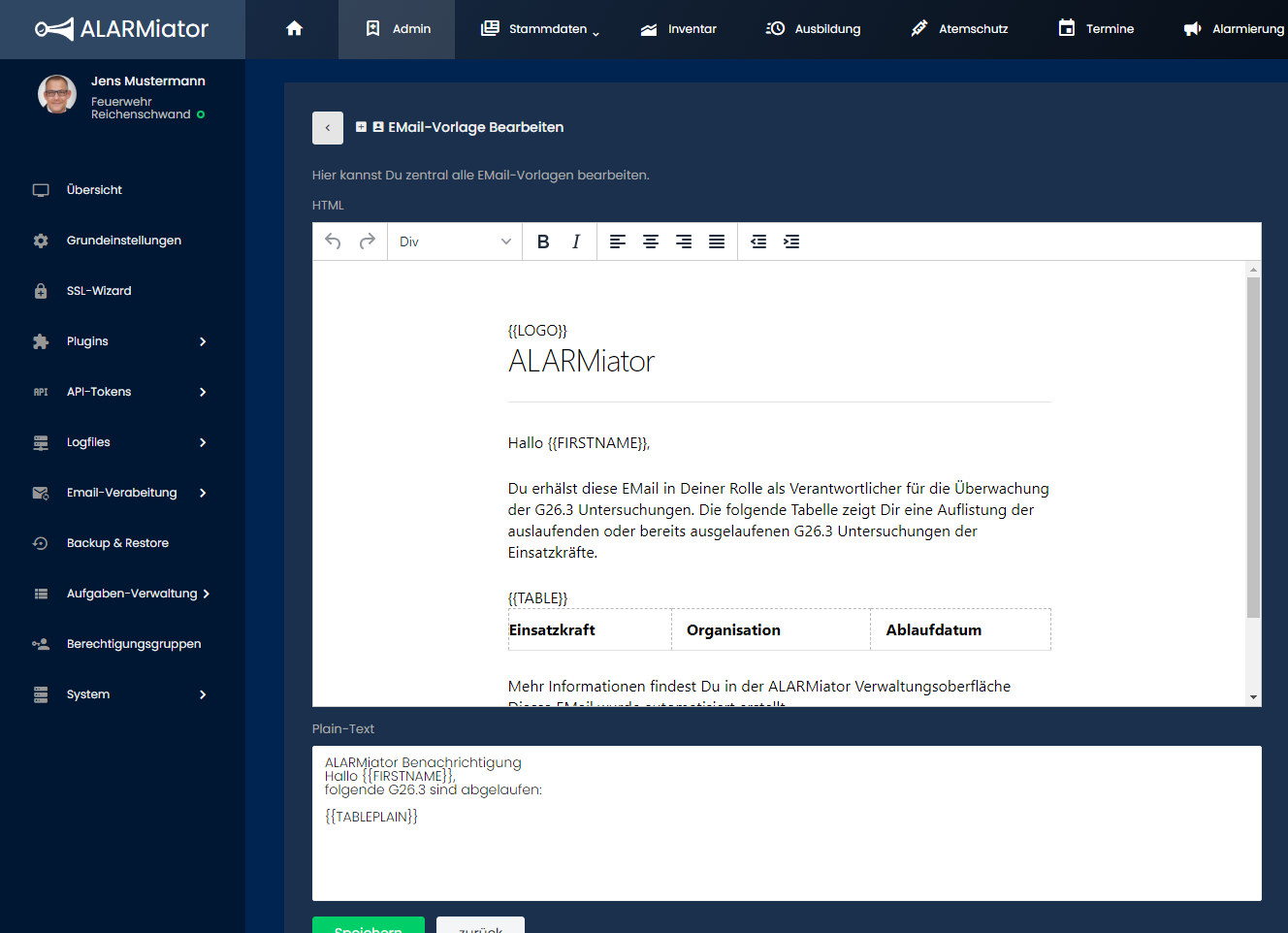The image size is (1288, 933).
Task: Click the {{LOGO}} placeholder text
Action: pos(537,331)
